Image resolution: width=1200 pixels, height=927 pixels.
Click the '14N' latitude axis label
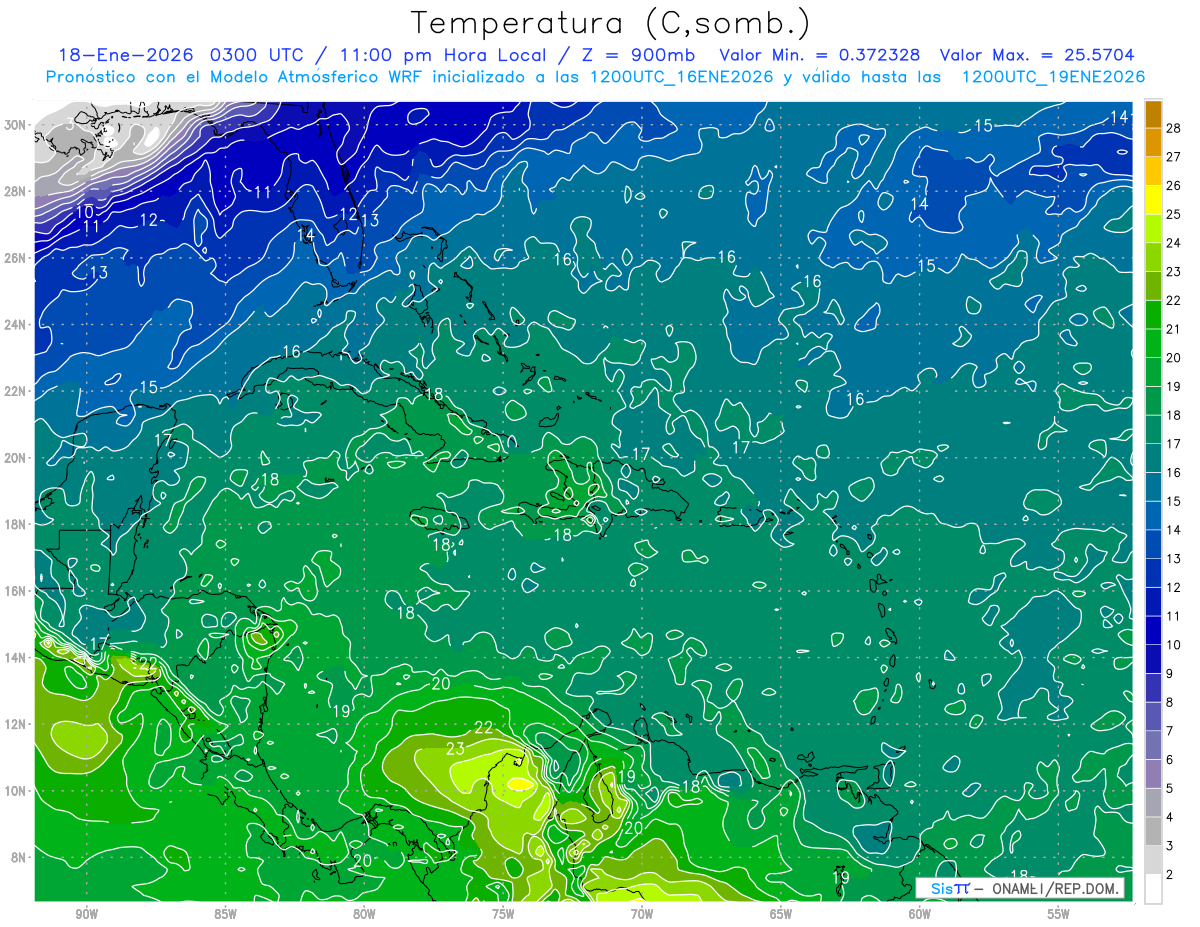(x=15, y=657)
